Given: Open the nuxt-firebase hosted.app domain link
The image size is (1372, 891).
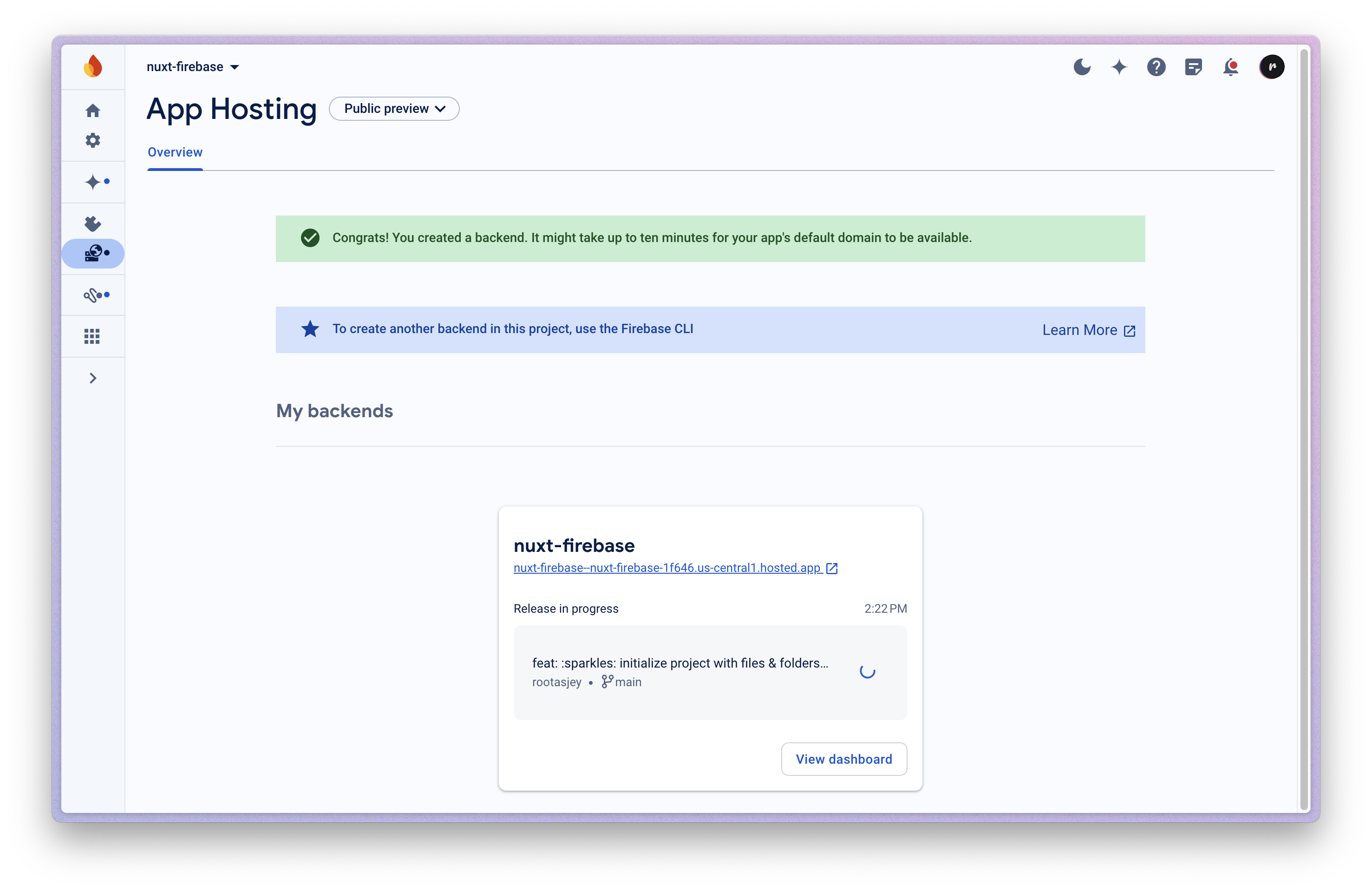Looking at the screenshot, I should [x=666, y=568].
